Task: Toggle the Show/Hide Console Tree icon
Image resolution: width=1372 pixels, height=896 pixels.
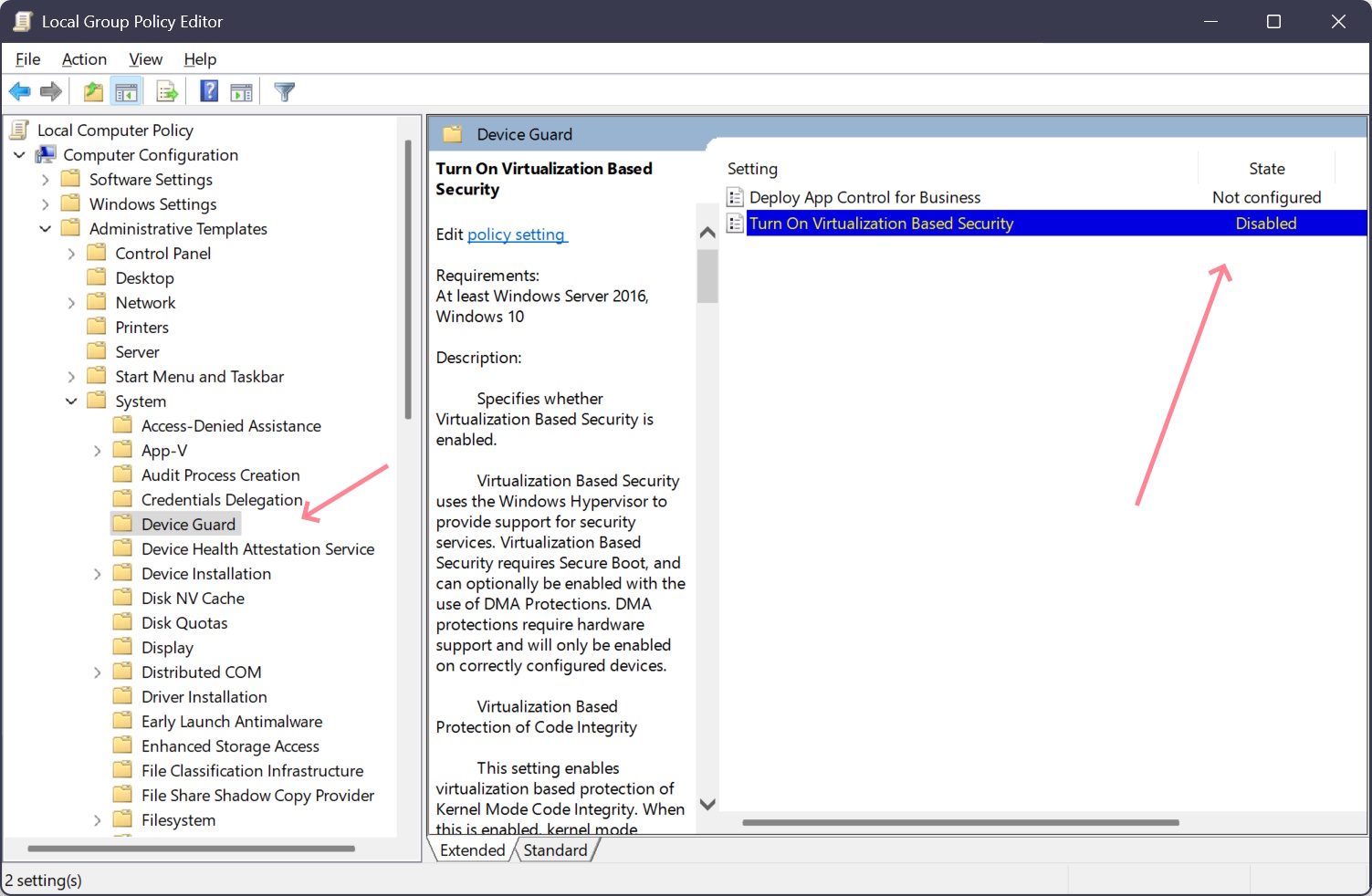Action: [x=126, y=91]
